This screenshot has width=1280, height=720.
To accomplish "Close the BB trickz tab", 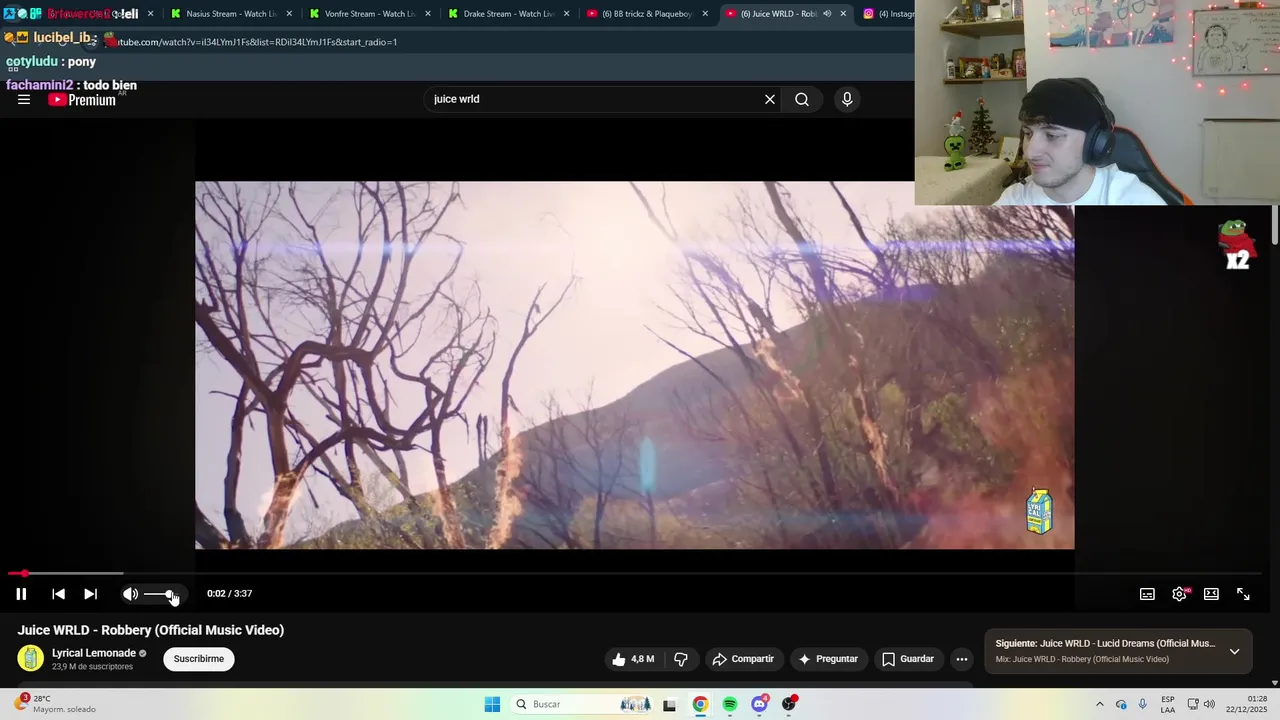I will [x=705, y=14].
